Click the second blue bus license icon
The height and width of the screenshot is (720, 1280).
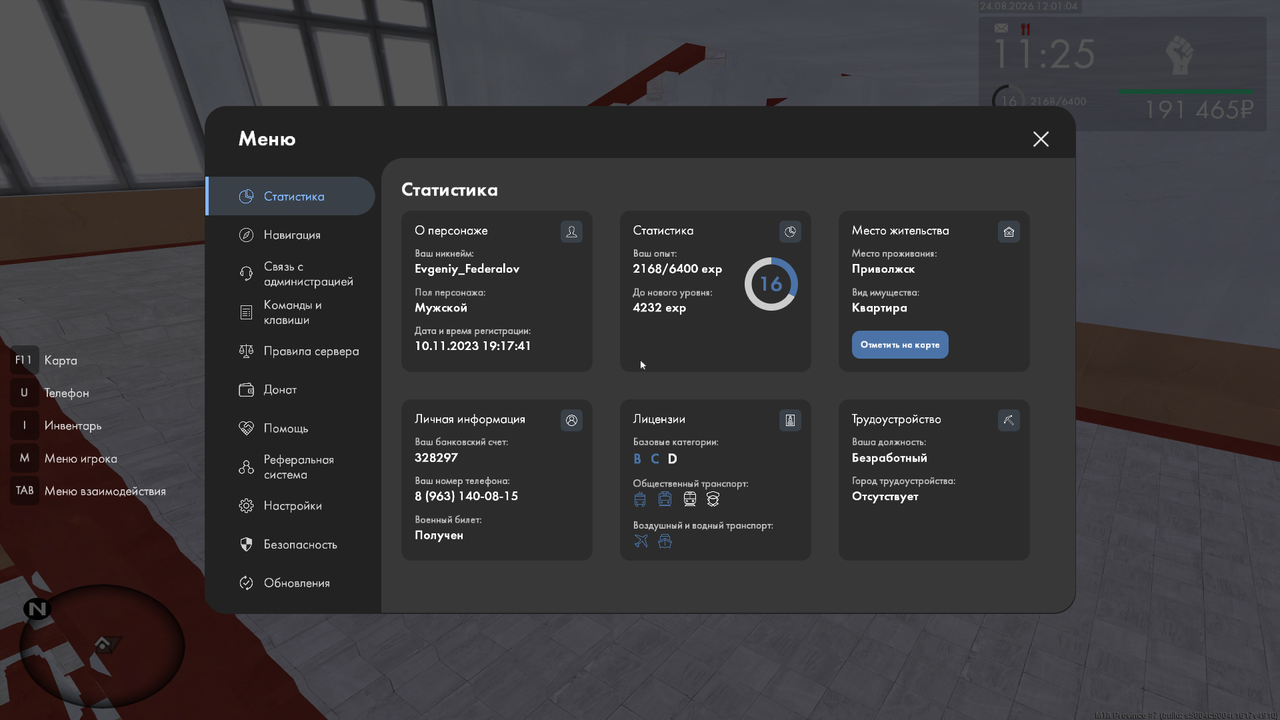(665, 499)
